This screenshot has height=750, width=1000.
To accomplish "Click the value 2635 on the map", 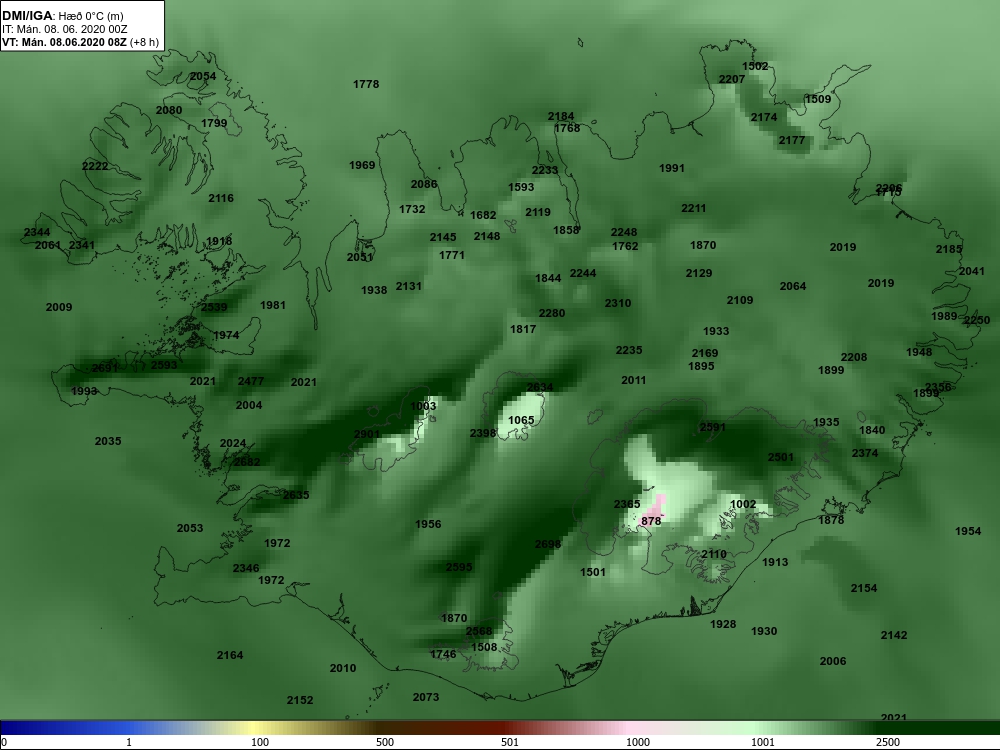I will point(296,496).
